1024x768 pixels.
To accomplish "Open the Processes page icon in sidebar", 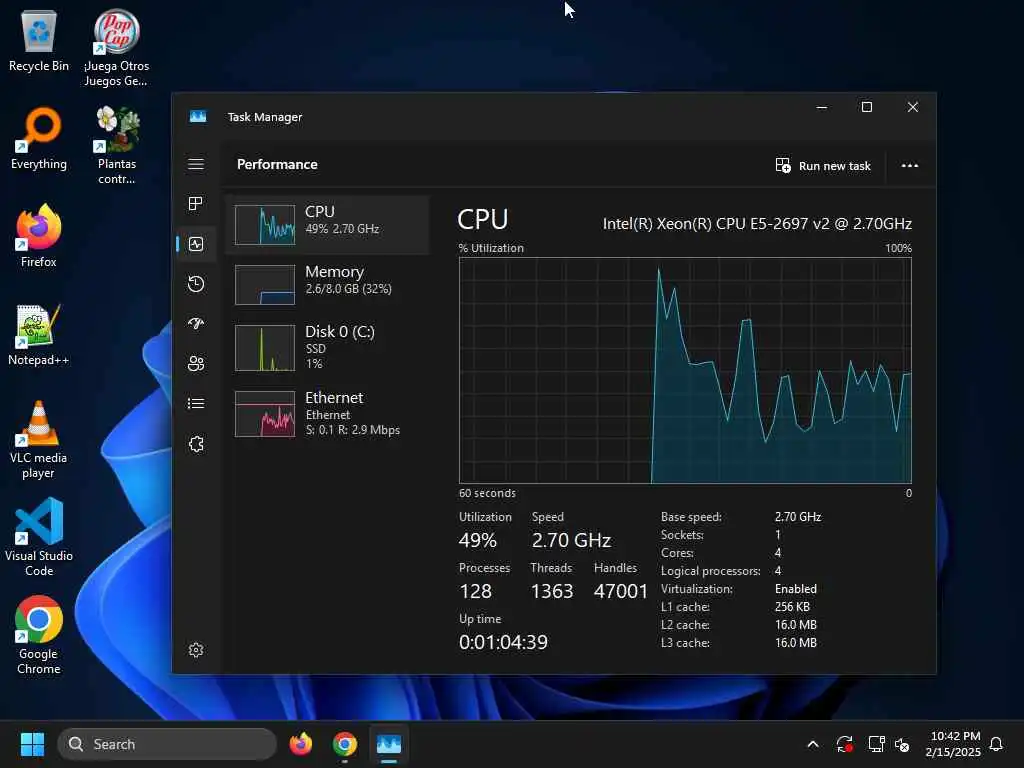I will pyautogui.click(x=196, y=204).
